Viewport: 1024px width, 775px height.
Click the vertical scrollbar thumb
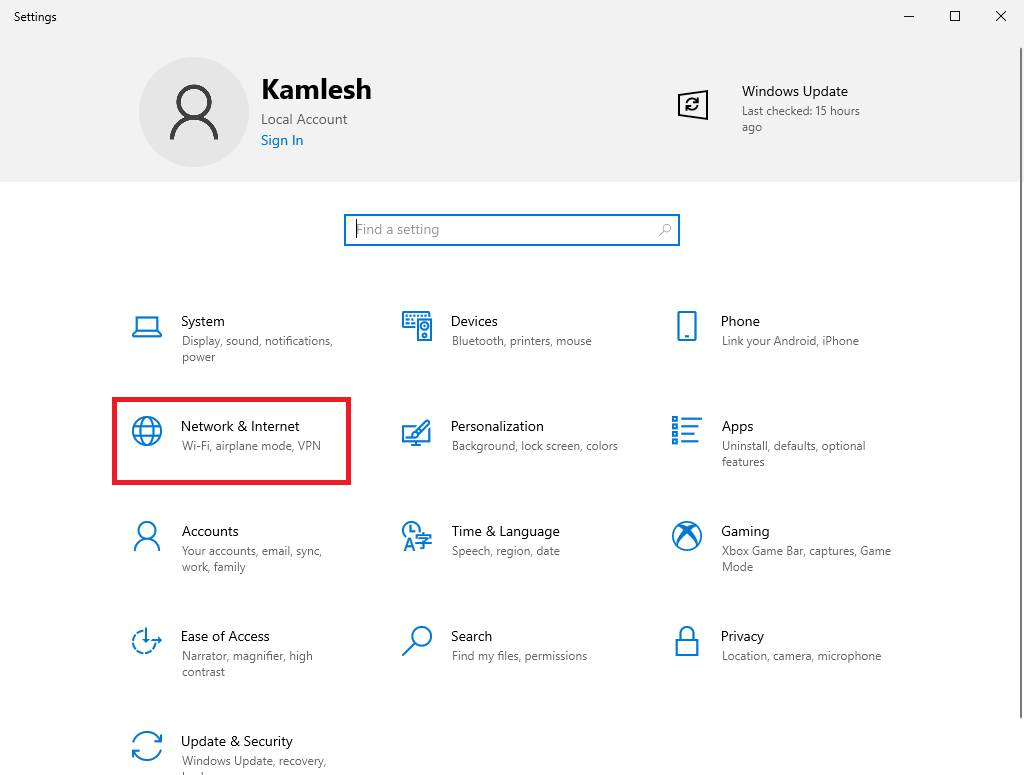click(1021, 382)
